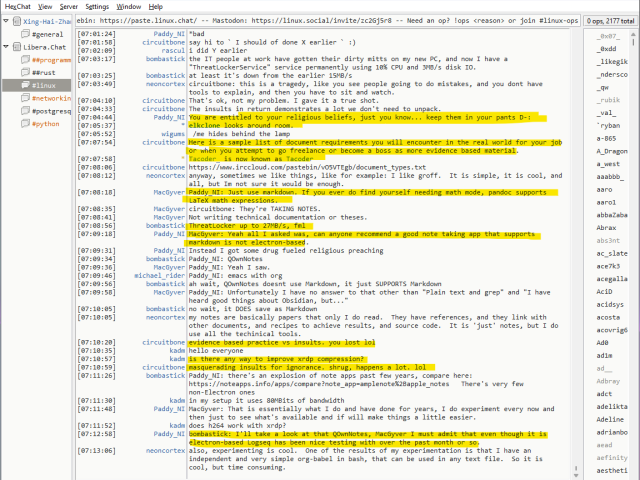
Task: Open the Server menu
Action: click(x=68, y=6)
